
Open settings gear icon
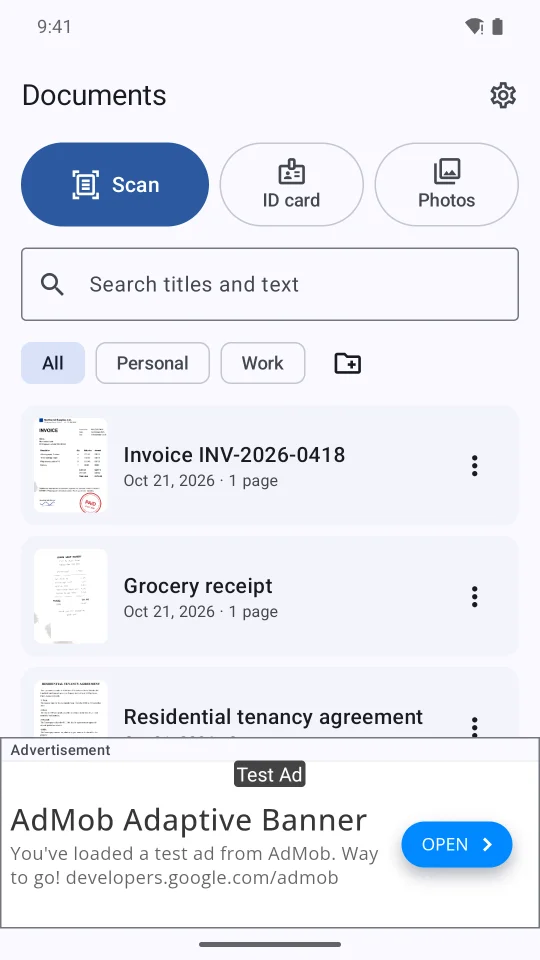click(503, 96)
